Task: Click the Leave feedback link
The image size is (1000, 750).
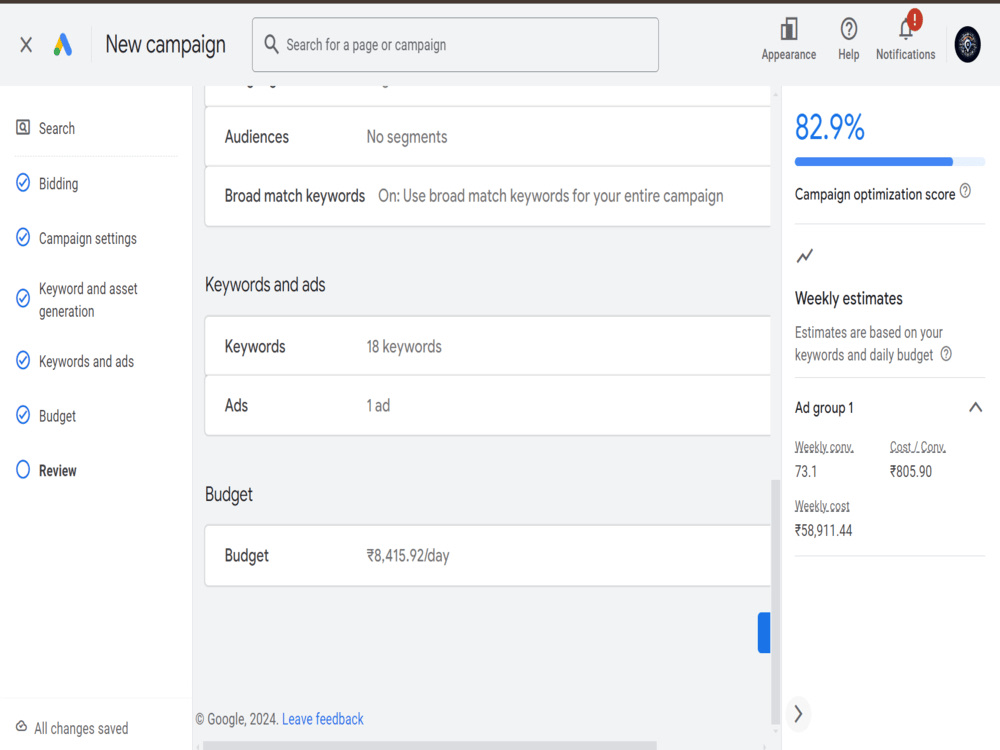Action: click(x=323, y=719)
